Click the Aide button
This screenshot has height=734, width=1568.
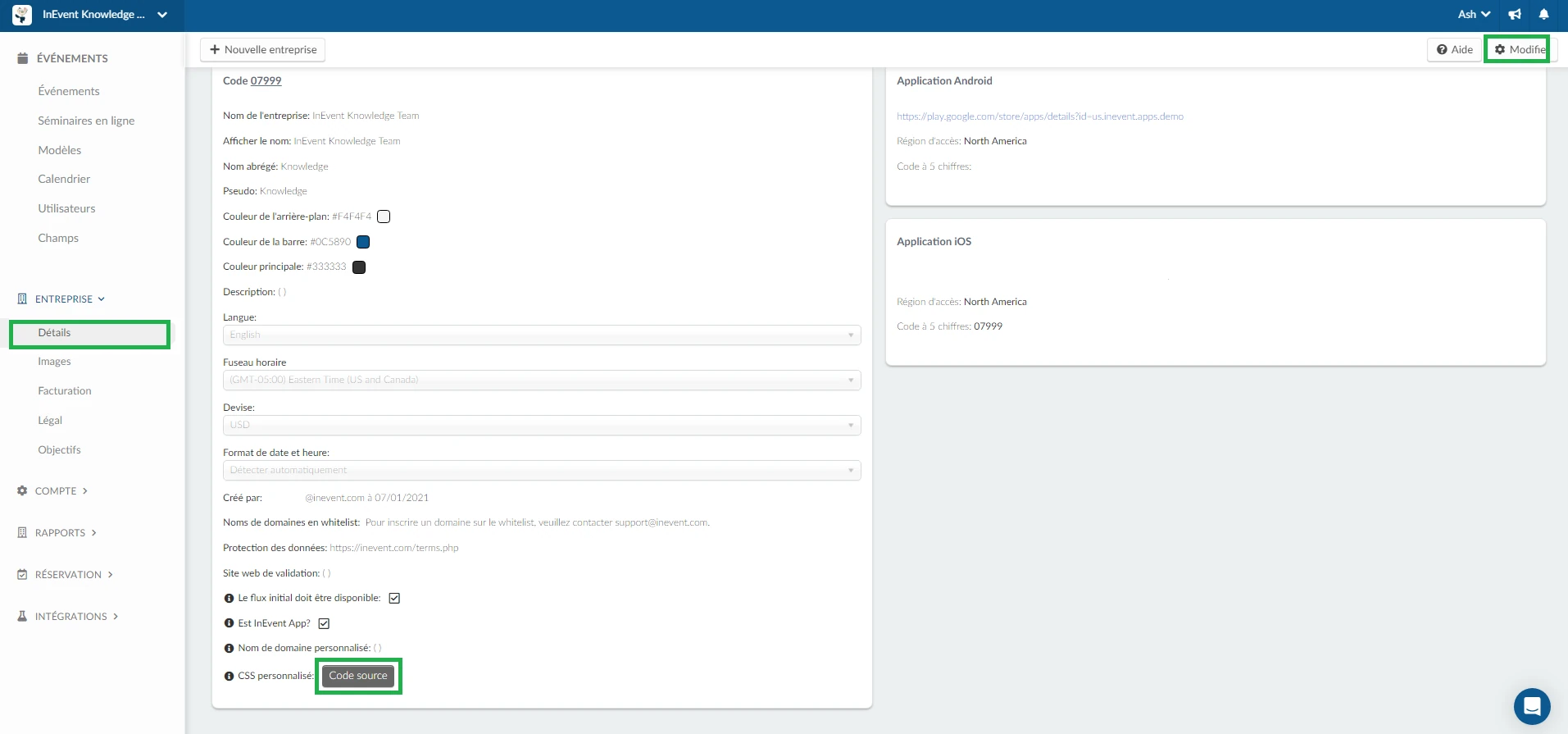pyautogui.click(x=1455, y=50)
